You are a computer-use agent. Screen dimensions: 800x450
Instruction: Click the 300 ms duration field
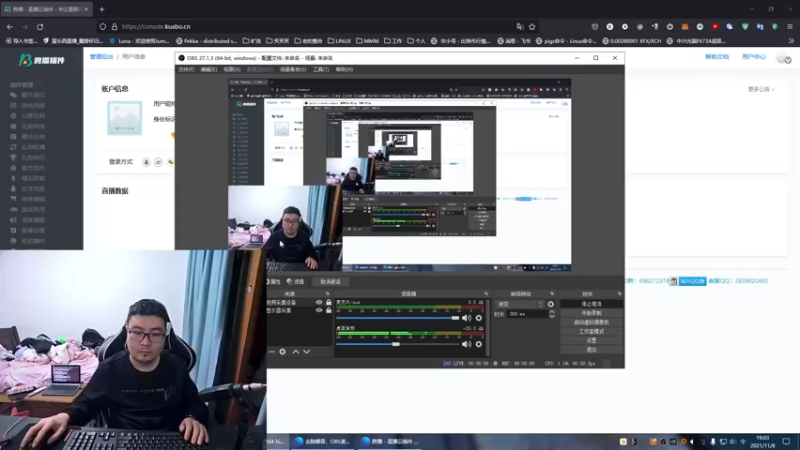tap(527, 314)
